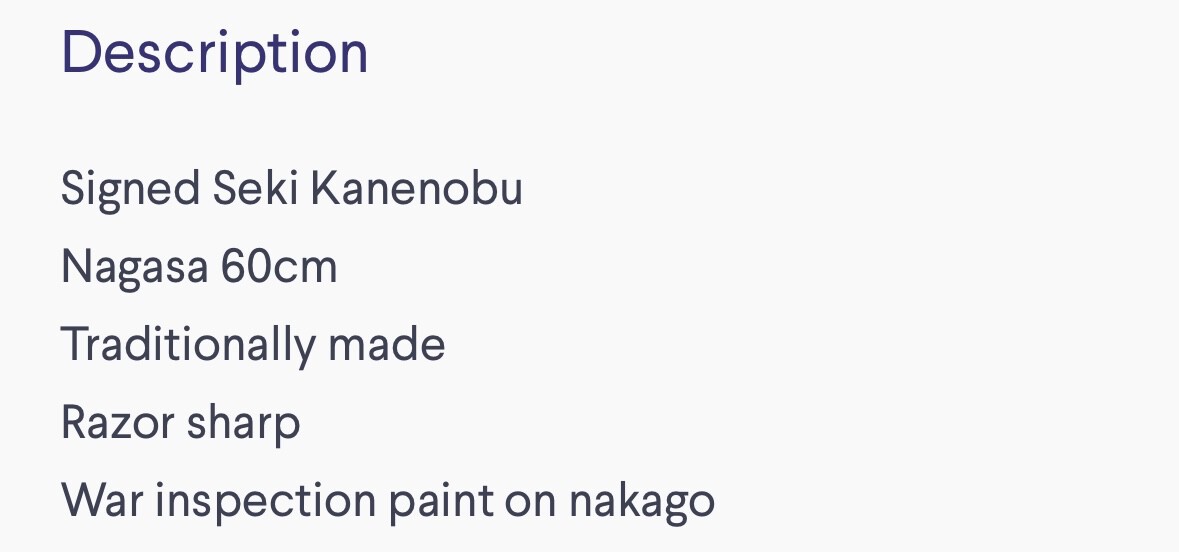Click the Description heading
Image resolution: width=1179 pixels, height=552 pixels.
point(214,52)
